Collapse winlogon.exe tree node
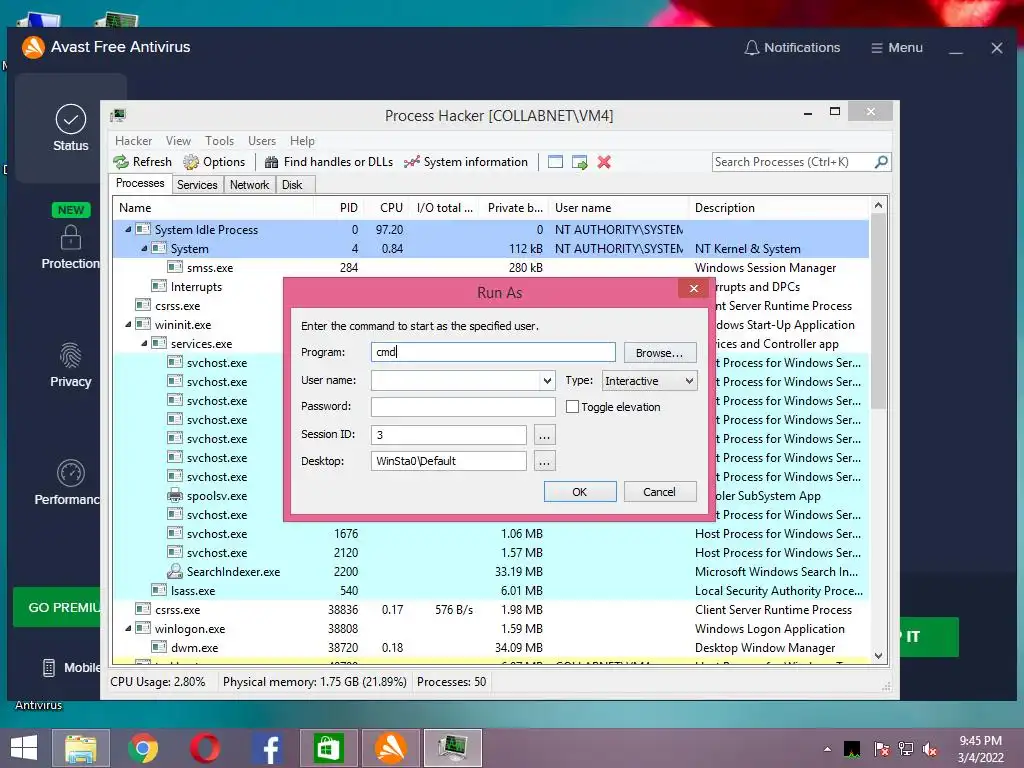This screenshot has height=768, width=1024. tap(128, 628)
